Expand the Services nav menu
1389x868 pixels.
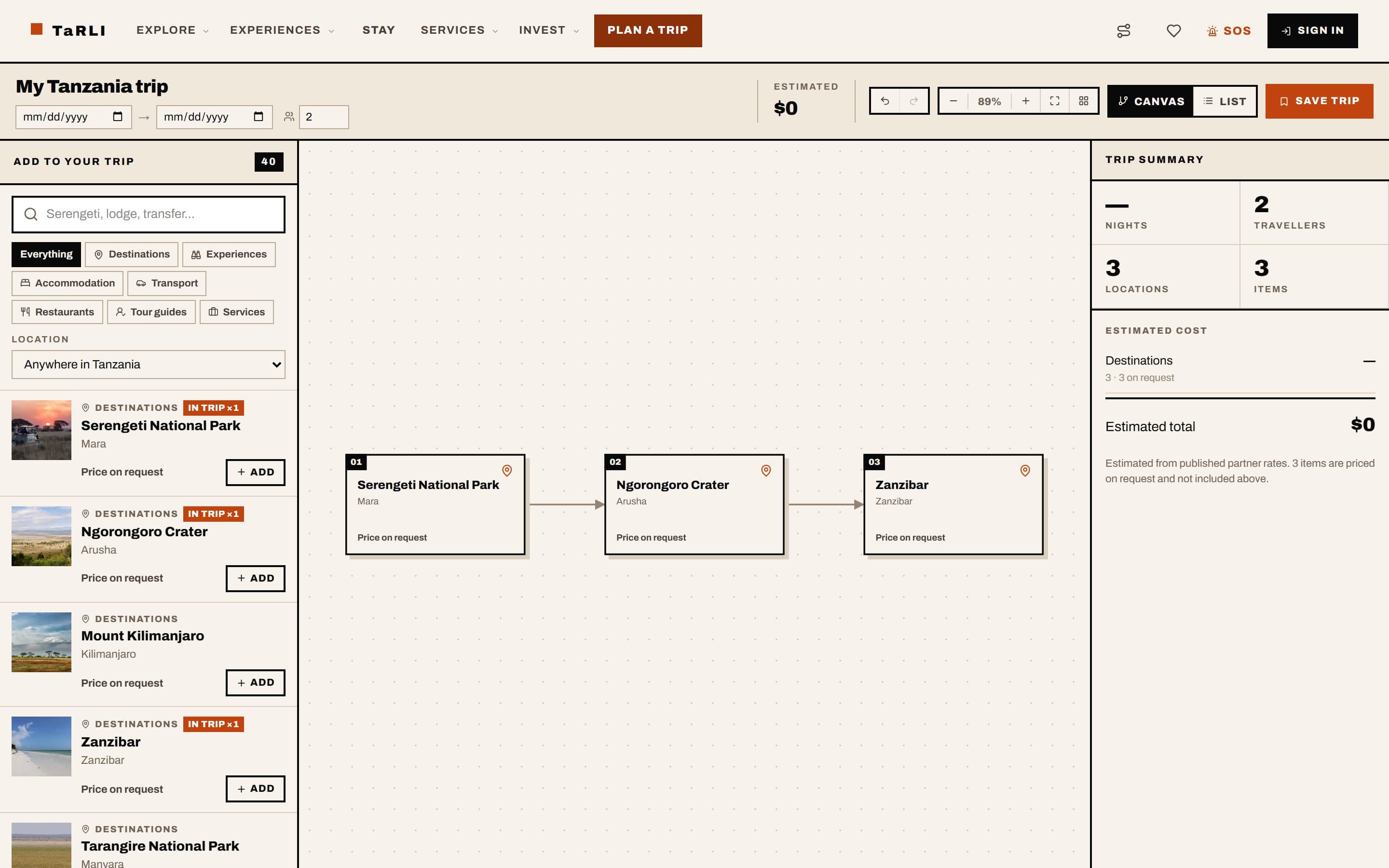(x=459, y=30)
